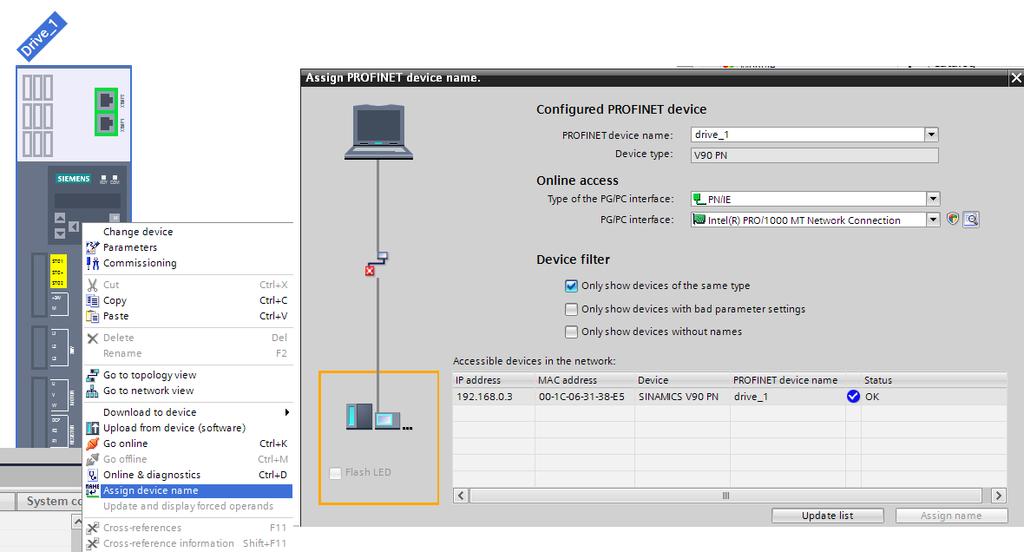Open Download to device submenu
The width and height of the screenshot is (1024, 552).
point(188,412)
